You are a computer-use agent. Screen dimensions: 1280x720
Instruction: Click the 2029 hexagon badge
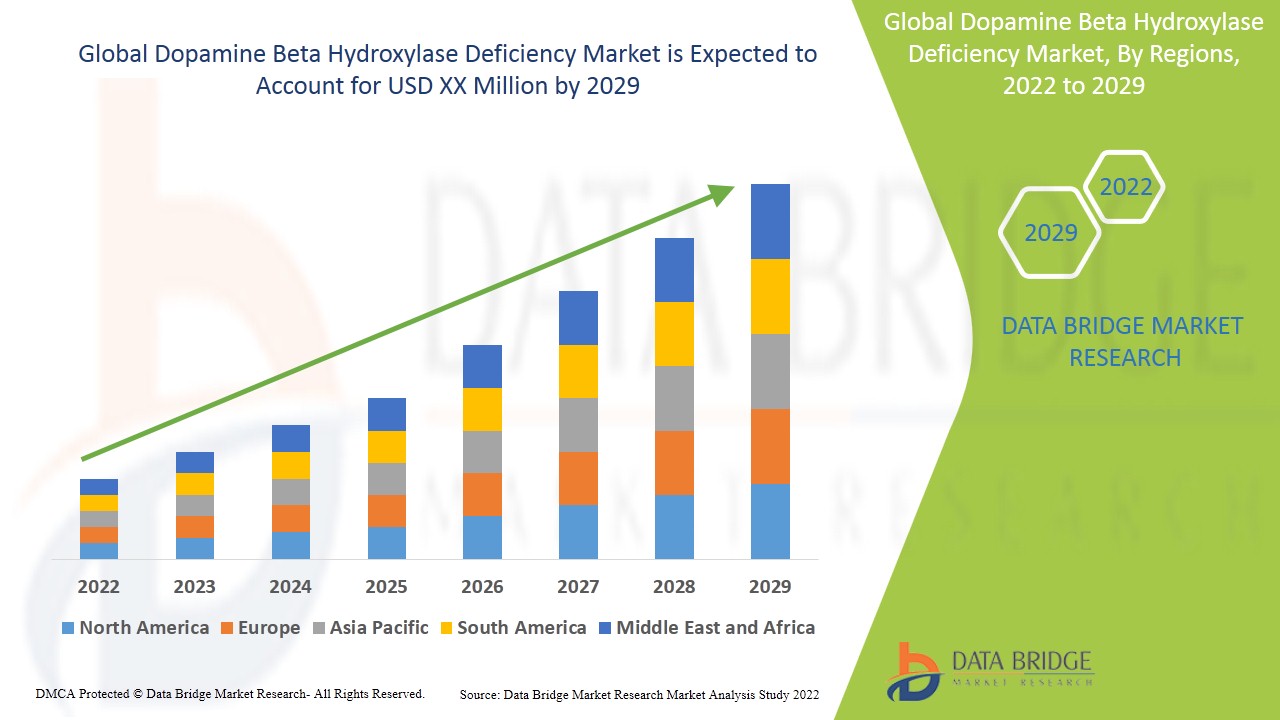point(1050,233)
